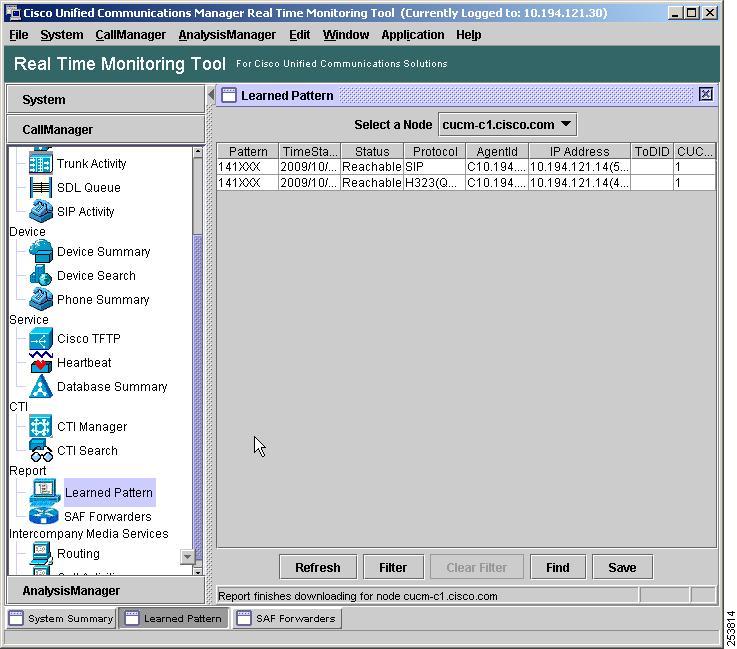Select Heartbeat tree label
The width and height of the screenshot is (737, 649).
[x=84, y=362]
